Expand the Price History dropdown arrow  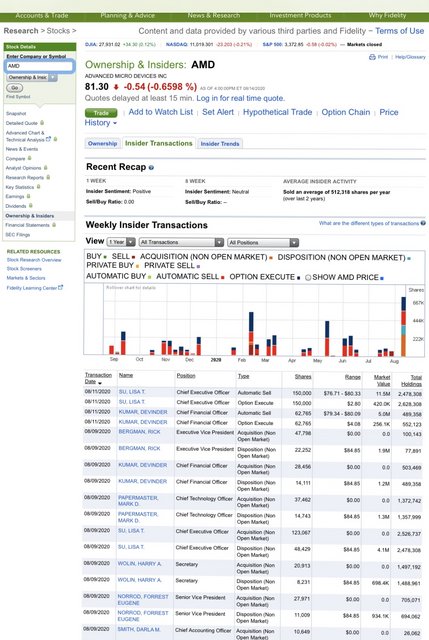point(115,123)
